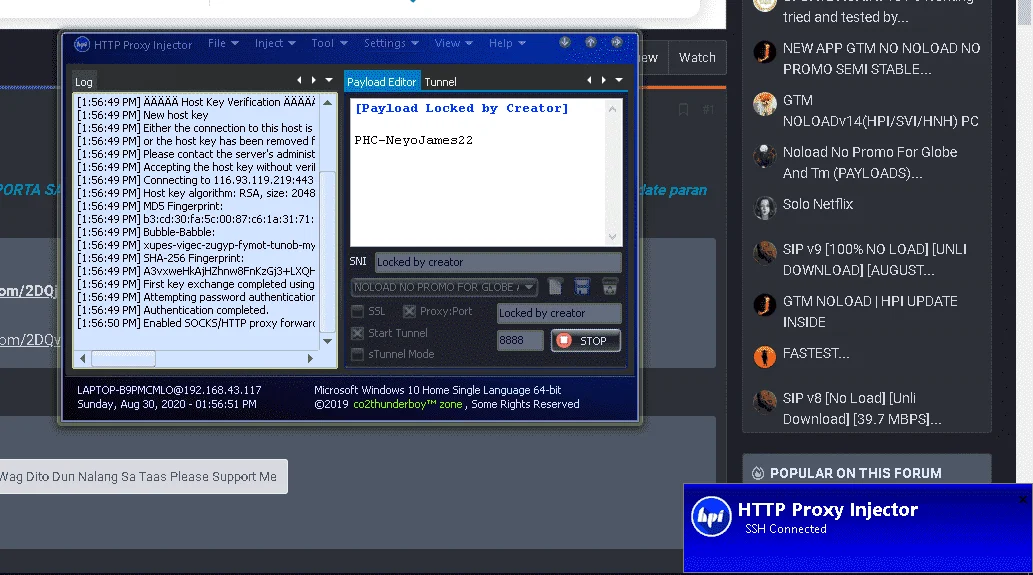Click payload text PHC-NeyoJames22
Image resolution: width=1033 pixels, height=575 pixels.
pyautogui.click(x=414, y=140)
